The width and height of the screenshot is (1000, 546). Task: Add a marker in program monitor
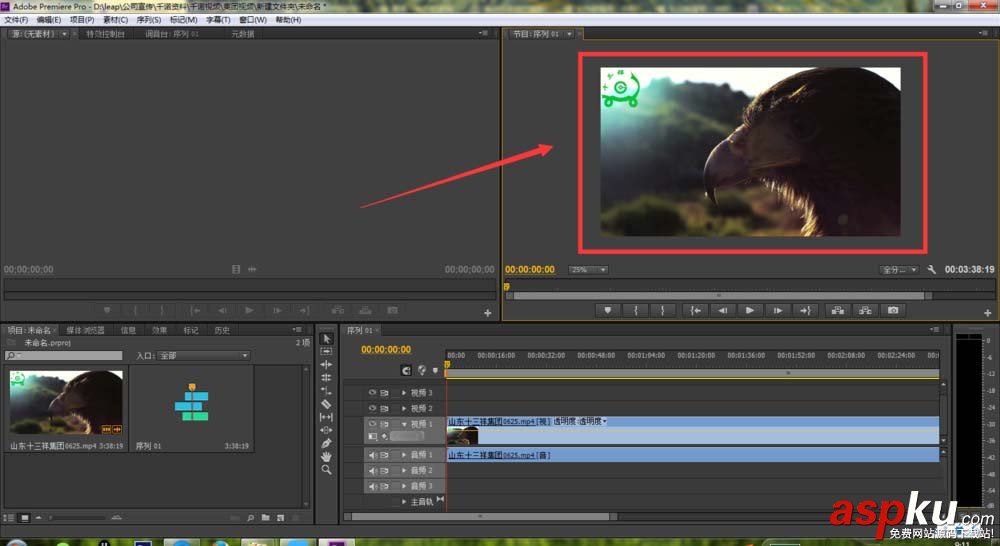(607, 310)
